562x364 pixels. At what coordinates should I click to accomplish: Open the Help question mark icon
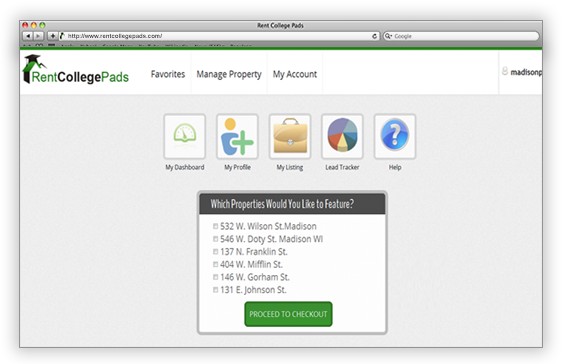coord(395,136)
